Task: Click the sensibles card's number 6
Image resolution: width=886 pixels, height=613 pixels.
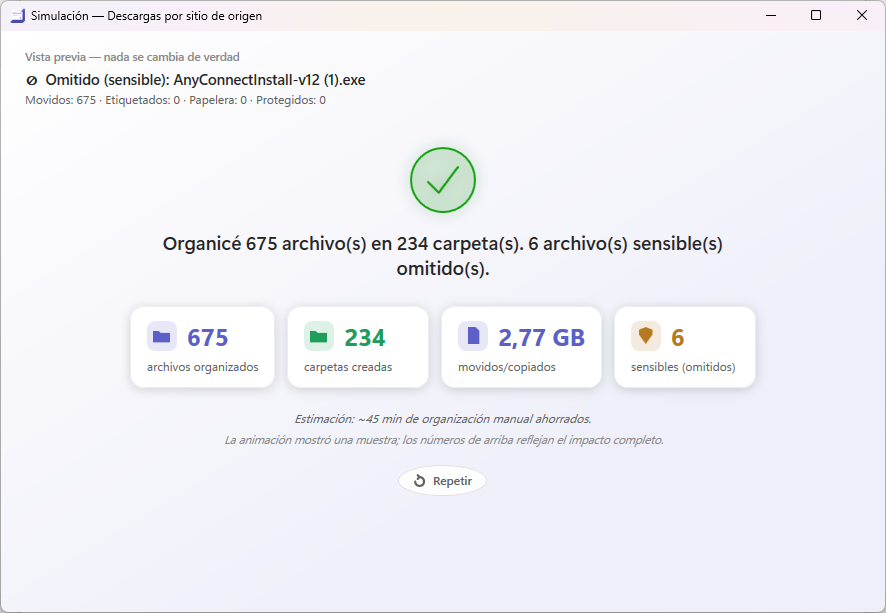Action: pos(677,338)
